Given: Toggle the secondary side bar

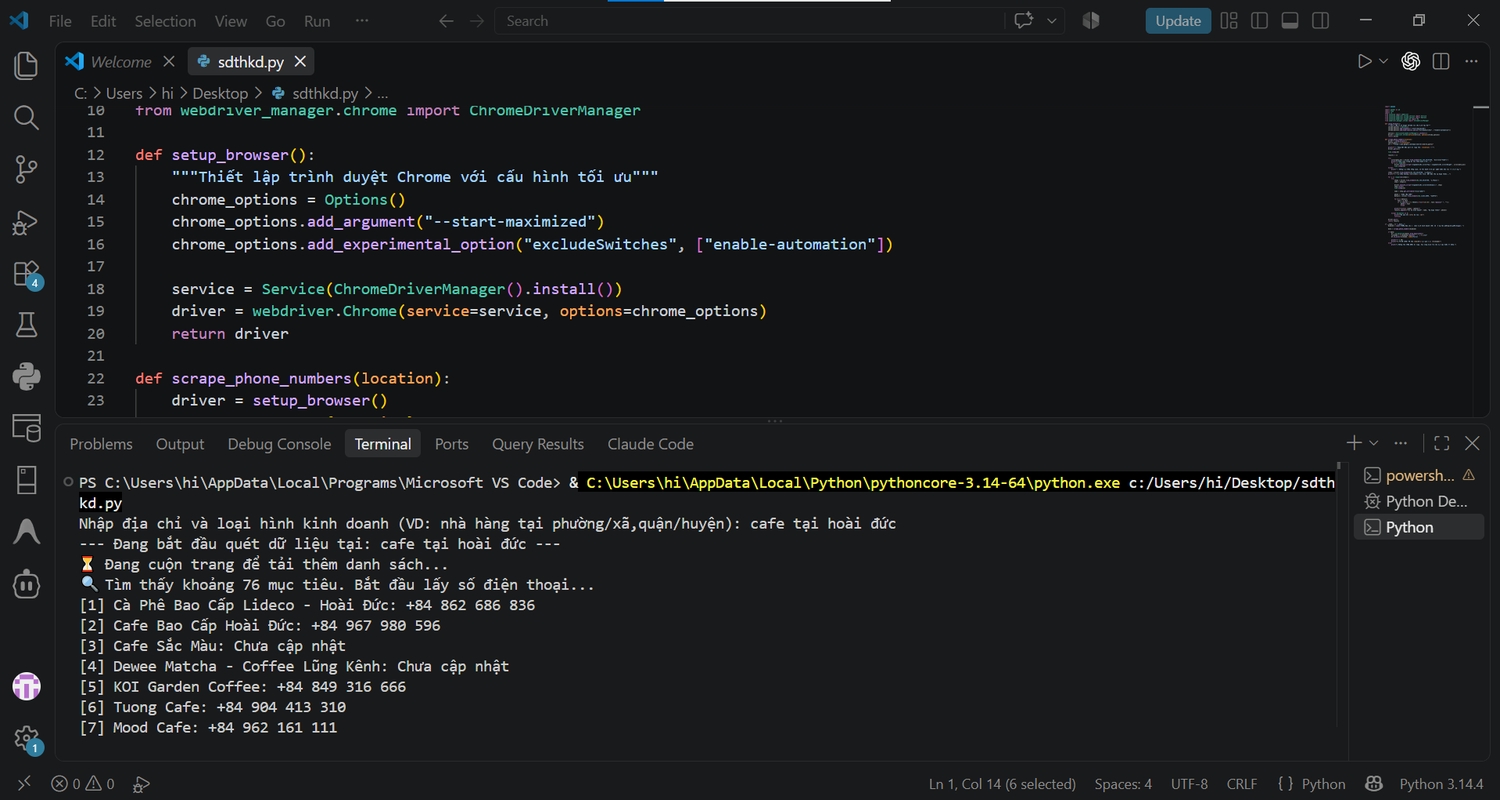Looking at the screenshot, I should [x=1320, y=20].
